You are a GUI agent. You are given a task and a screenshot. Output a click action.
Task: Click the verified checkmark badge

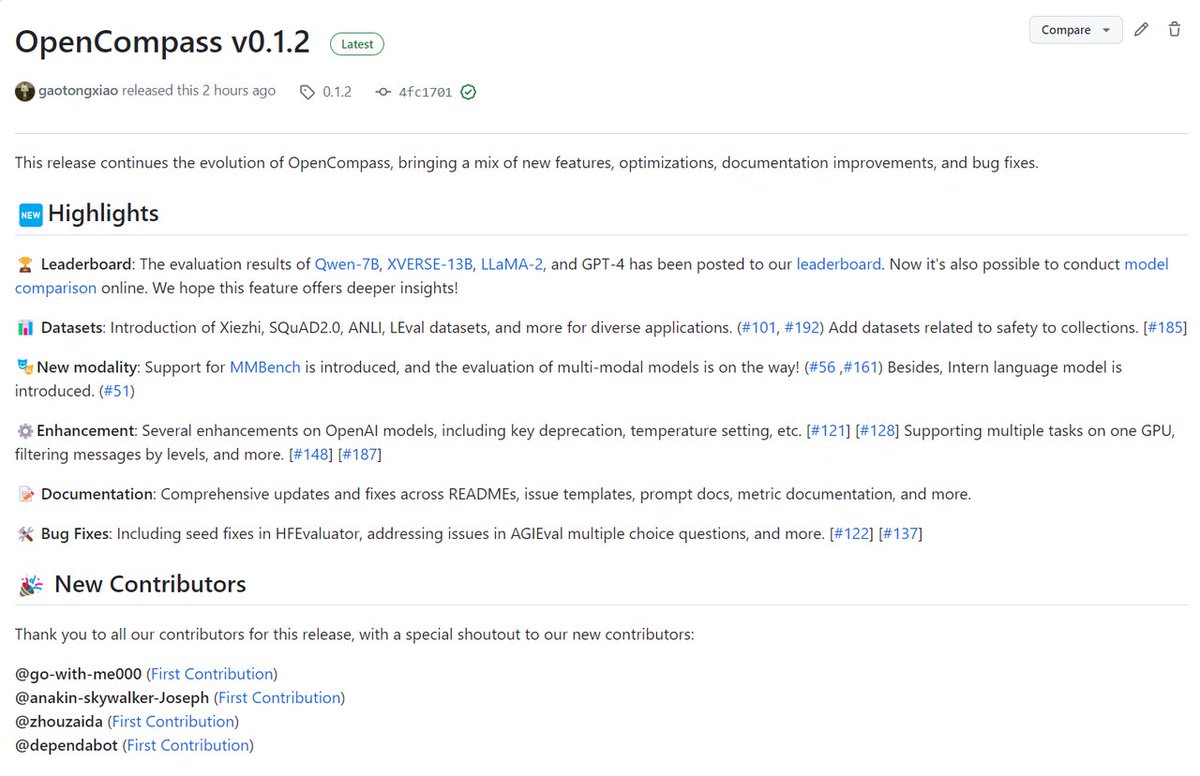467,91
